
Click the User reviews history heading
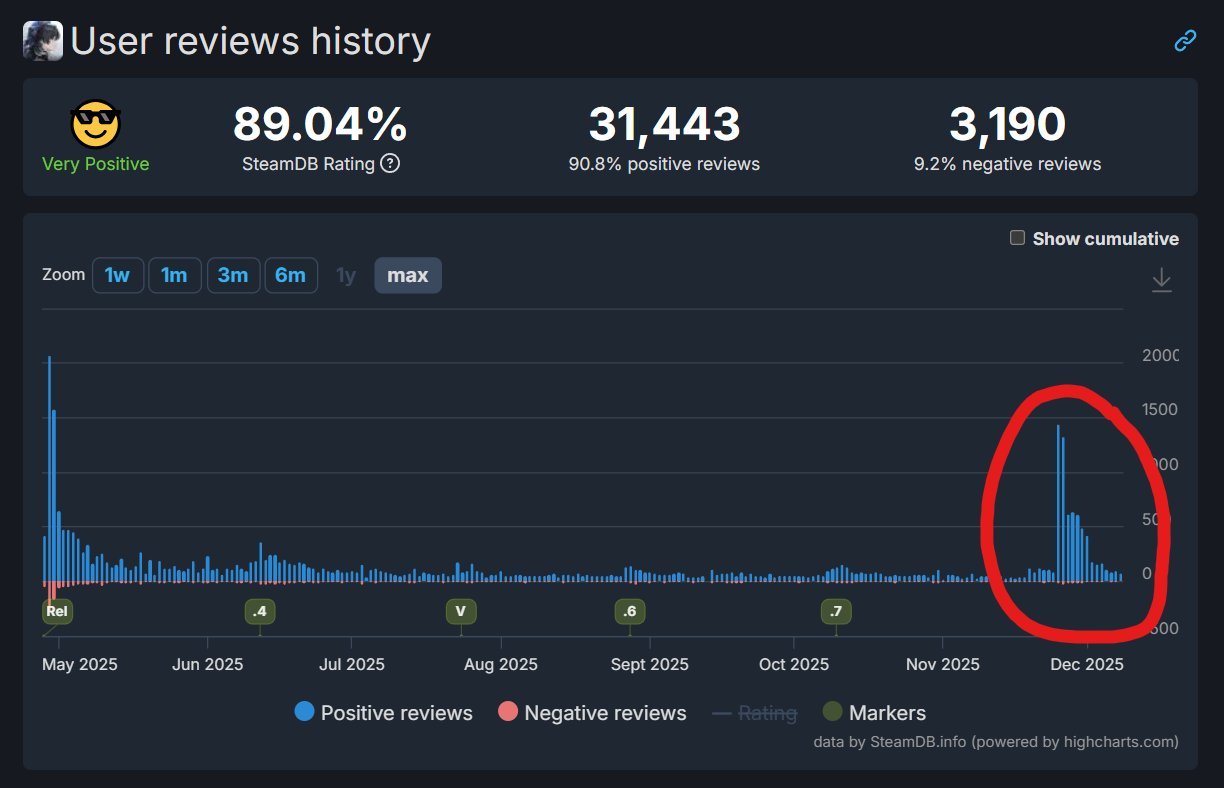[250, 41]
